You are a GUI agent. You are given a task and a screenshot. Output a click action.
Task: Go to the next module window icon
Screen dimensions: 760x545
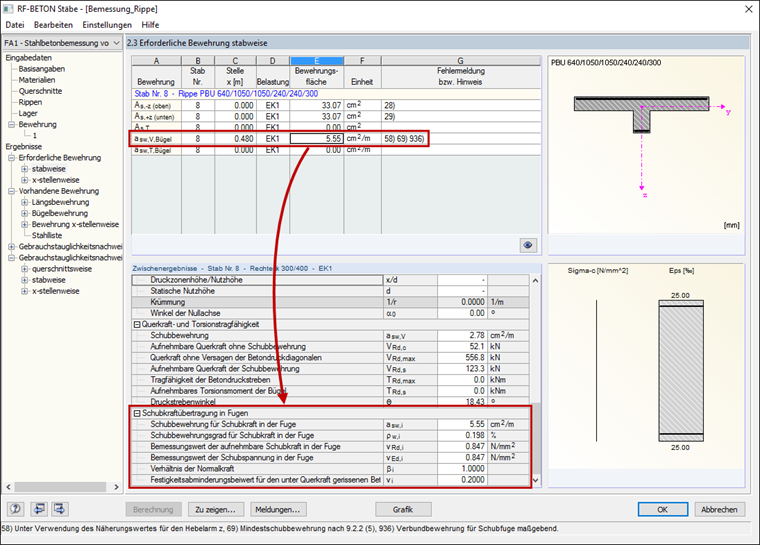click(60, 509)
